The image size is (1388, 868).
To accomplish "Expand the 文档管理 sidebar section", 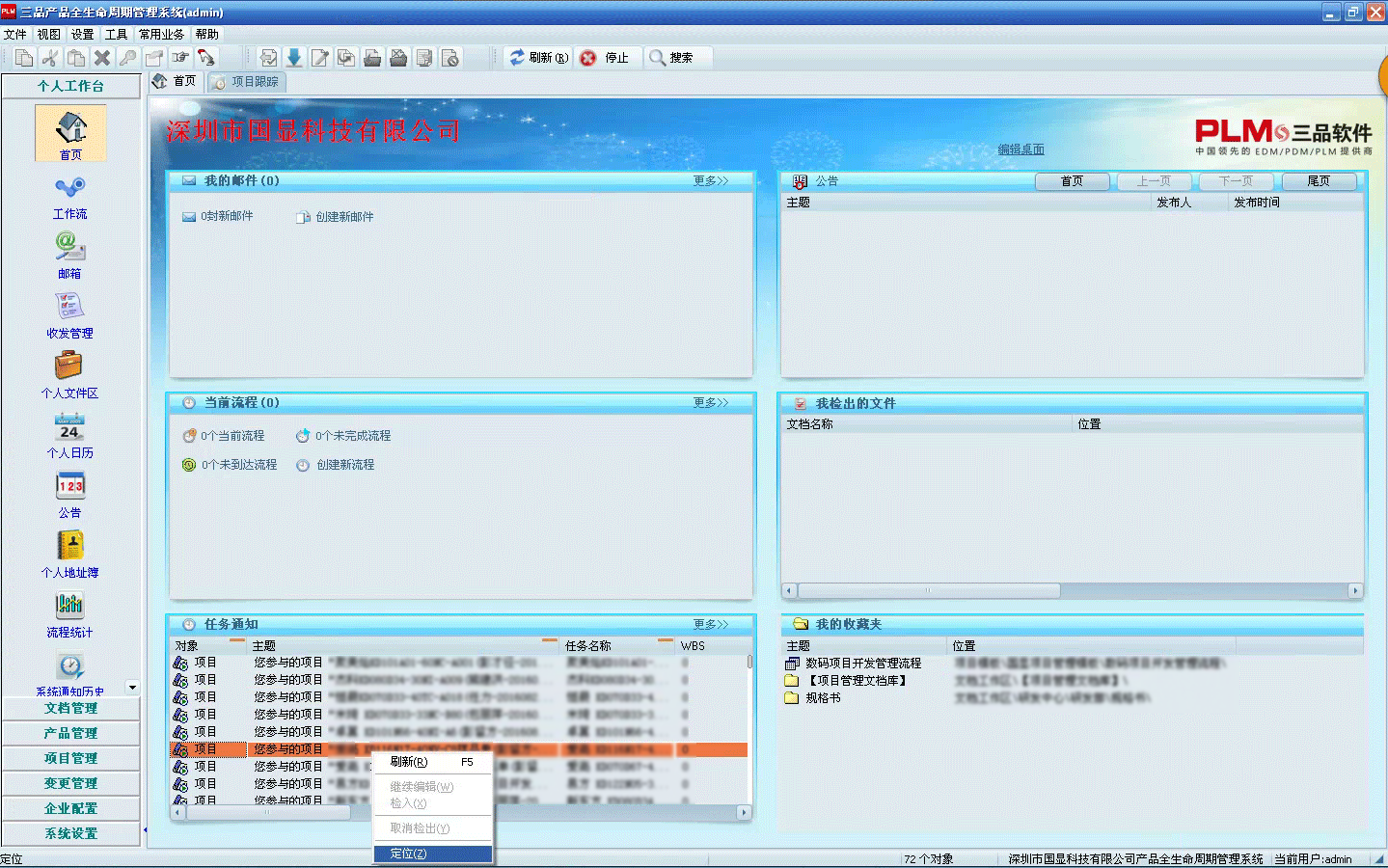I will [x=70, y=708].
